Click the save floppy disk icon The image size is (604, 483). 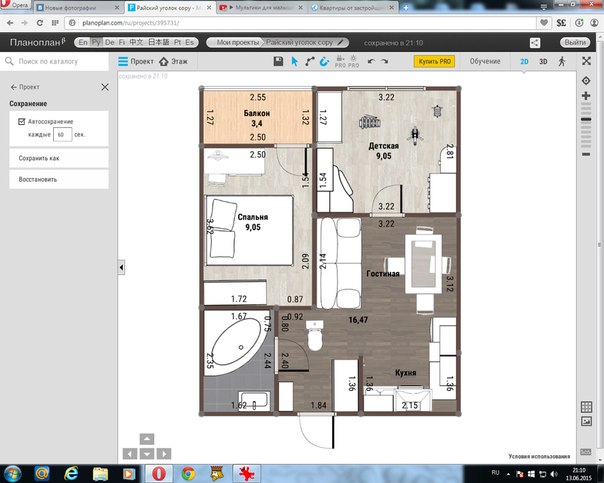pos(278,61)
